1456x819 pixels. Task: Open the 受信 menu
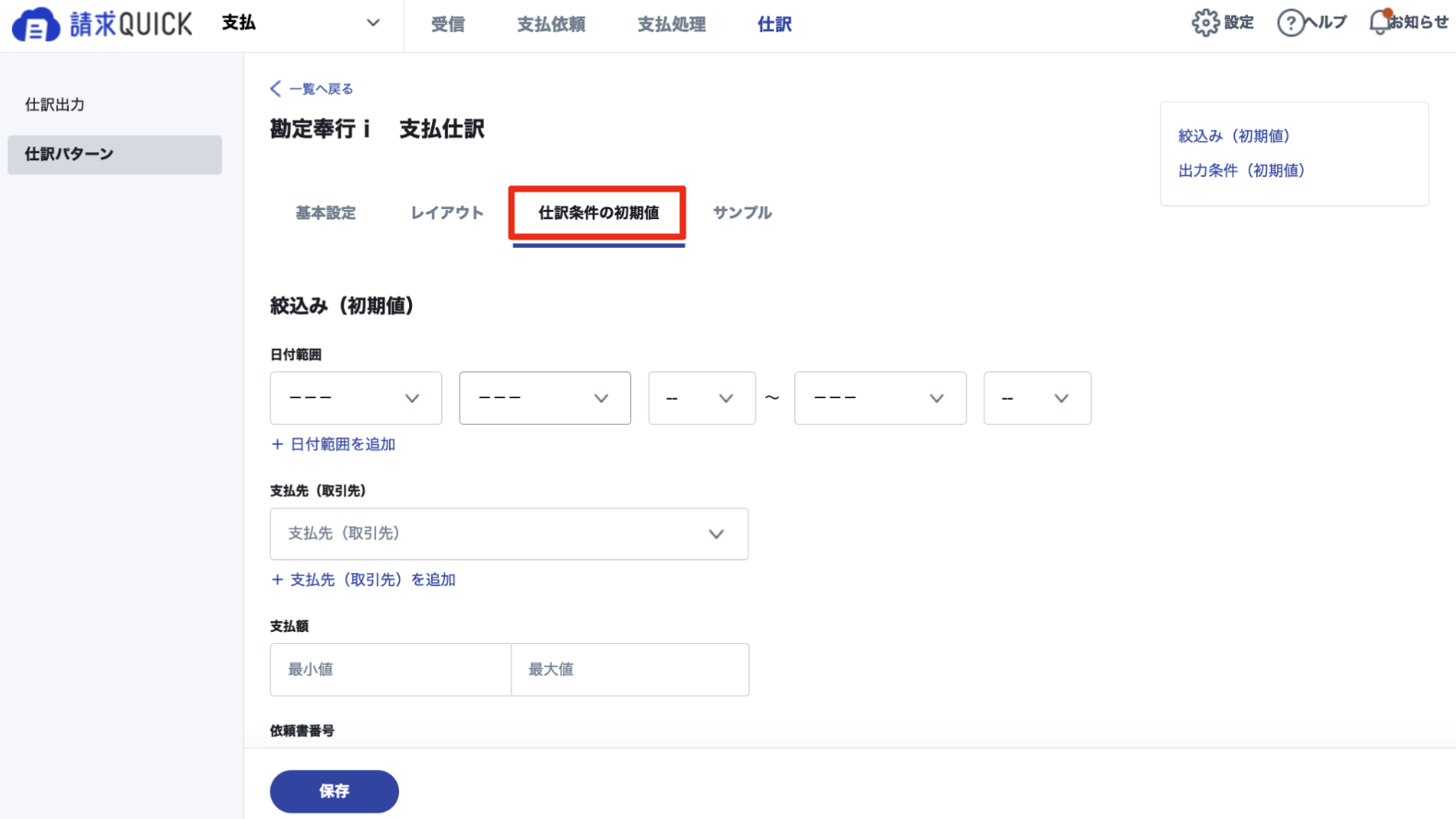448,25
